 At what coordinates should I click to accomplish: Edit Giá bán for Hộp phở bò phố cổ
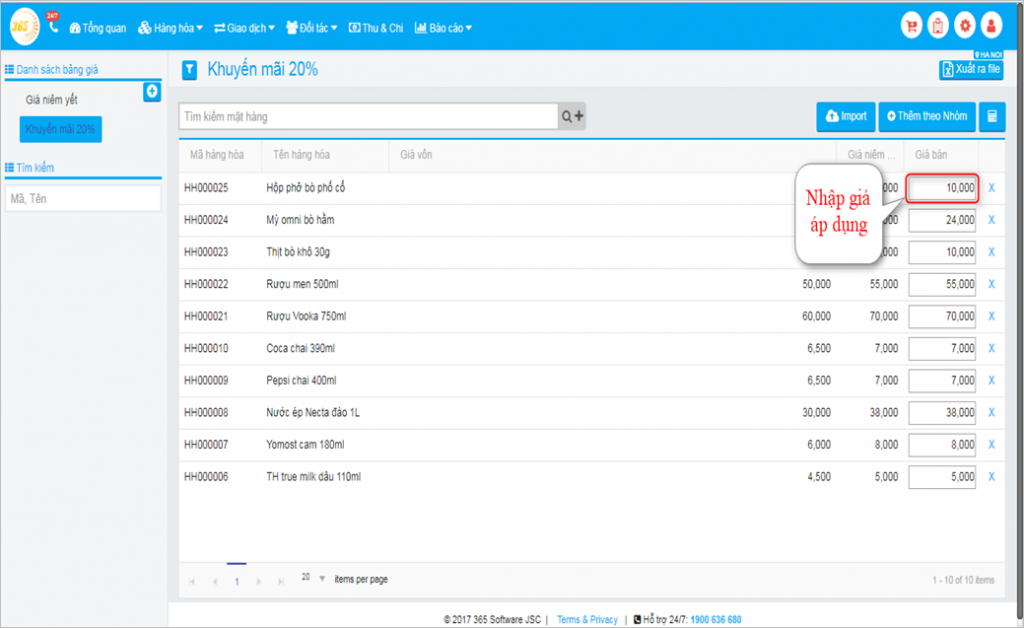pyautogui.click(x=942, y=188)
